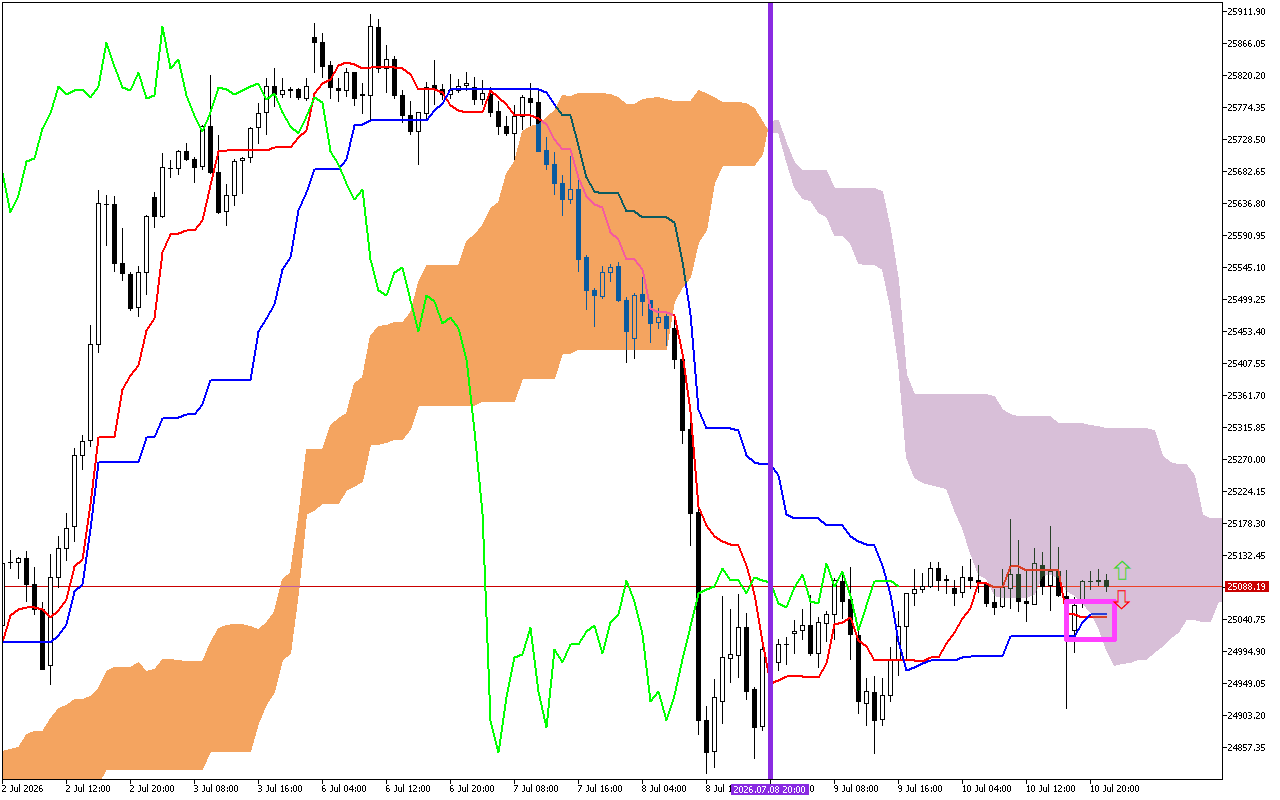Click price axis label 24949.05

[1248, 683]
